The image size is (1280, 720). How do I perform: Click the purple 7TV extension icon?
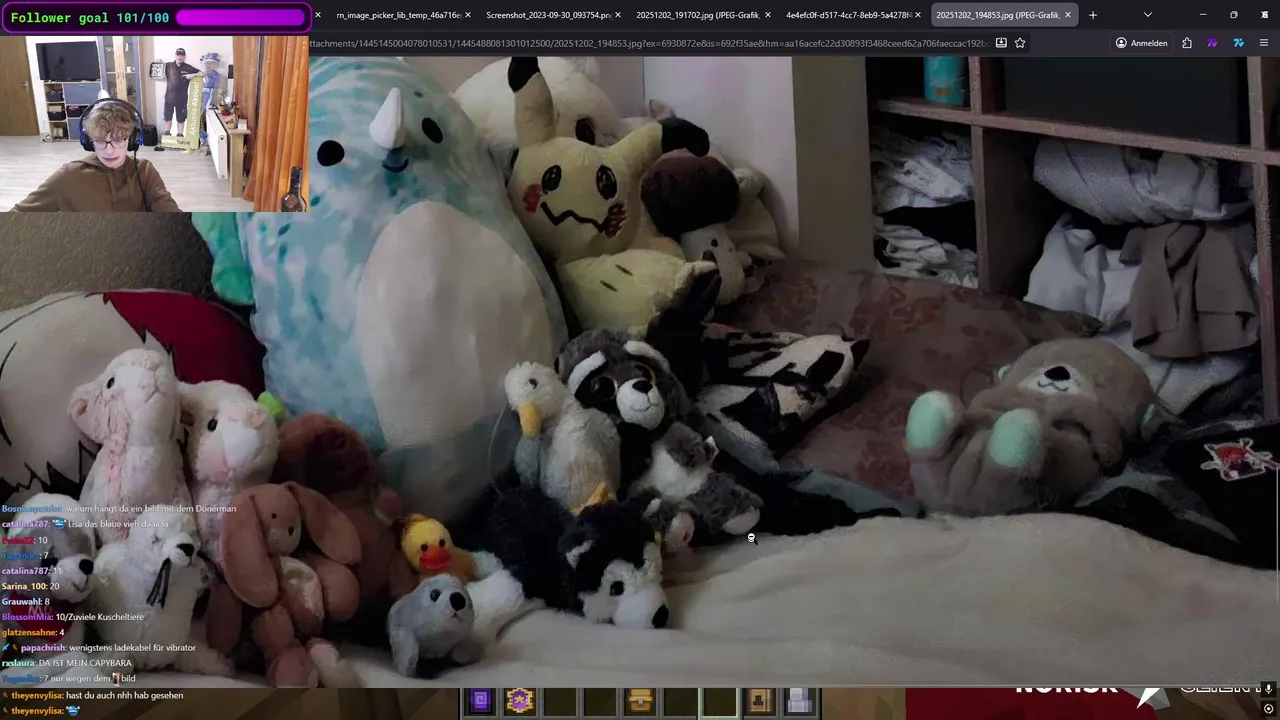point(1212,43)
